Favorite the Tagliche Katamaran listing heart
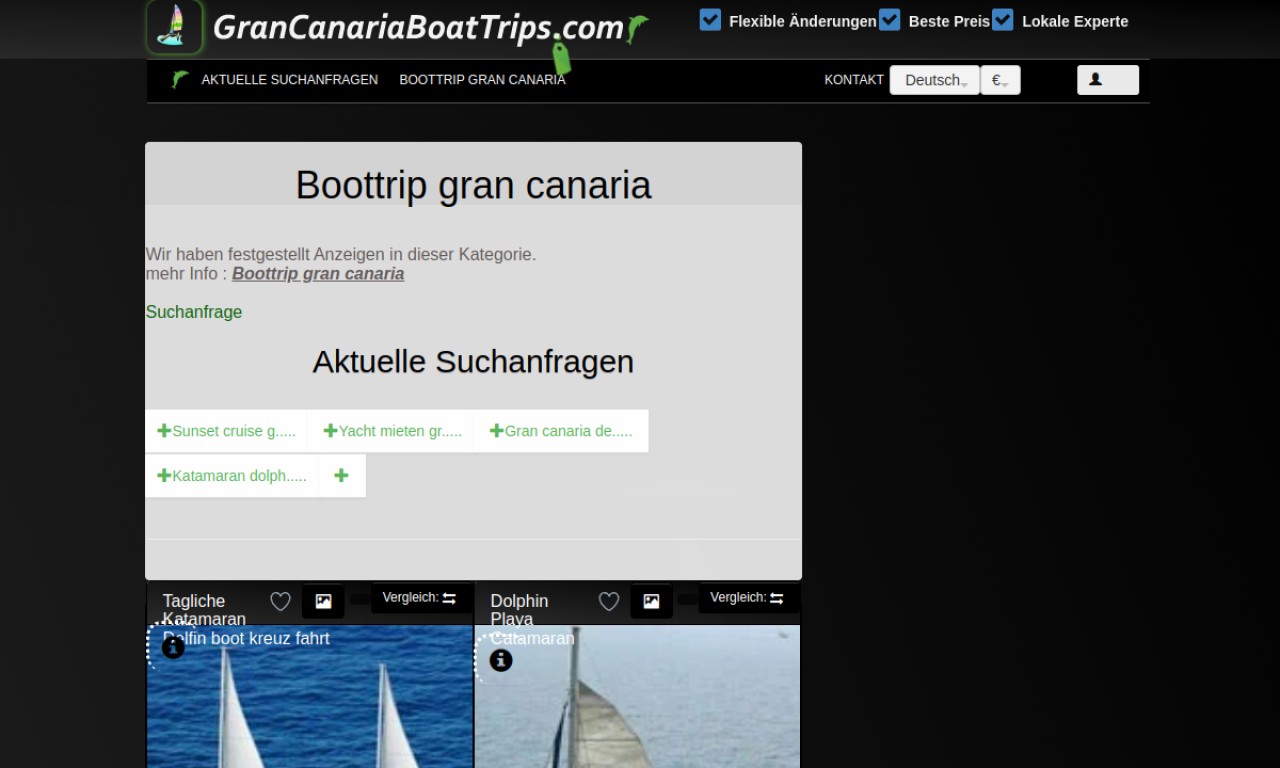This screenshot has width=1280, height=768. pos(281,601)
